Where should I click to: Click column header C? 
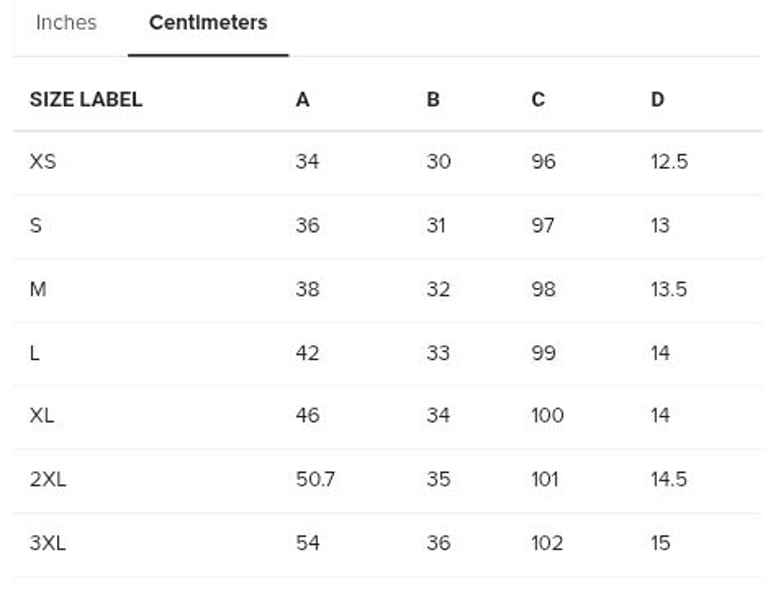[538, 99]
